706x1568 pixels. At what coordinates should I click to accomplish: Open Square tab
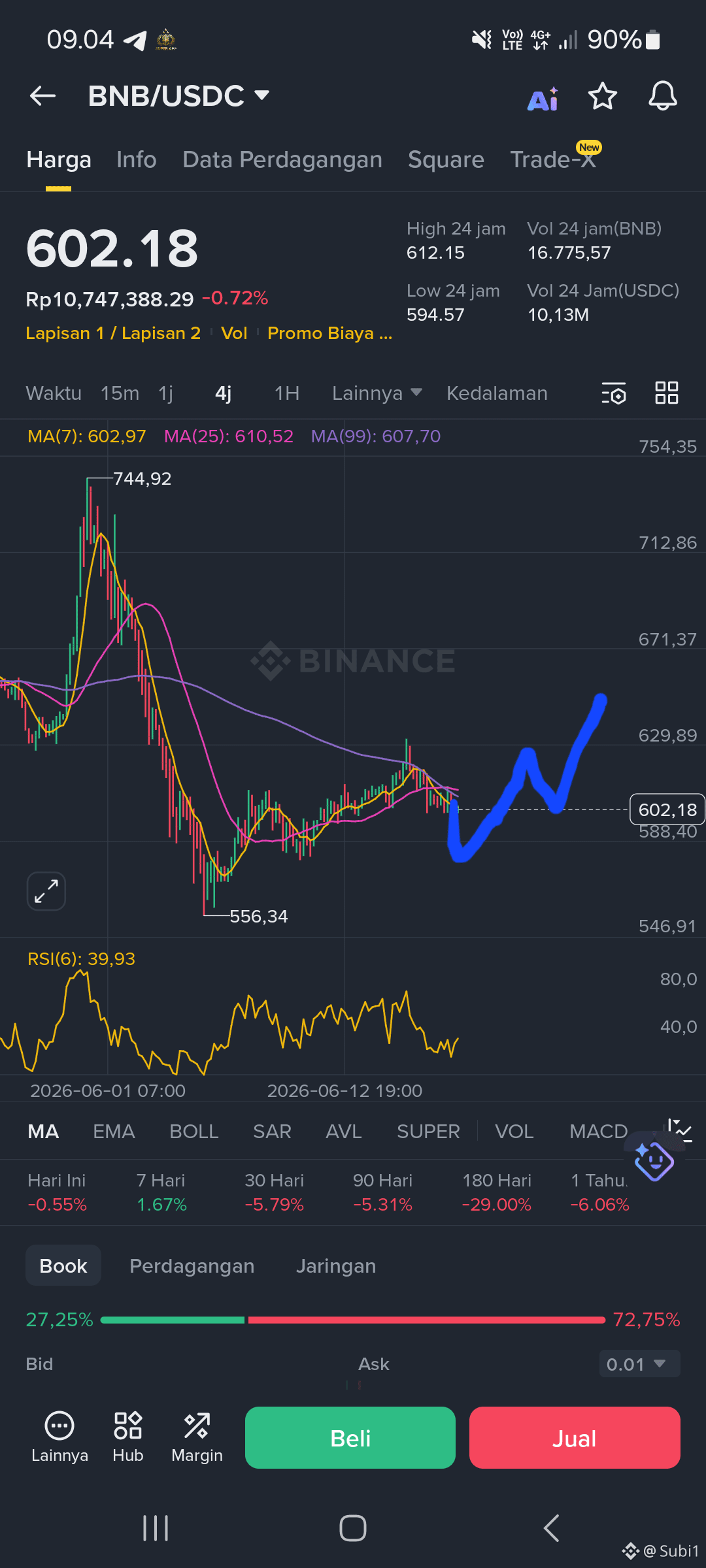(x=446, y=160)
